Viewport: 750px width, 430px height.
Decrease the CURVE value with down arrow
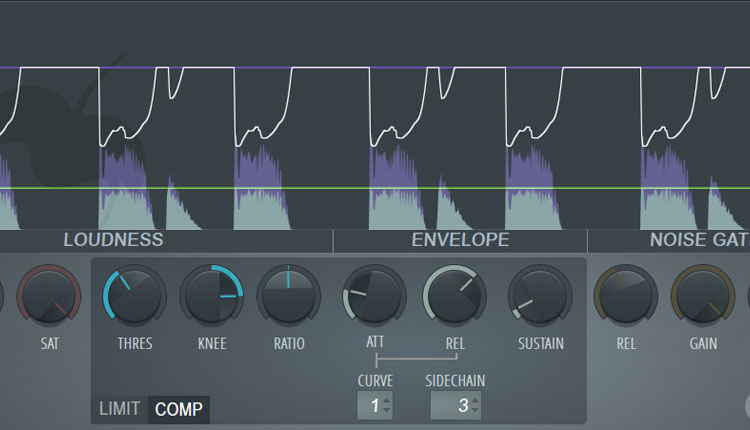[386, 410]
